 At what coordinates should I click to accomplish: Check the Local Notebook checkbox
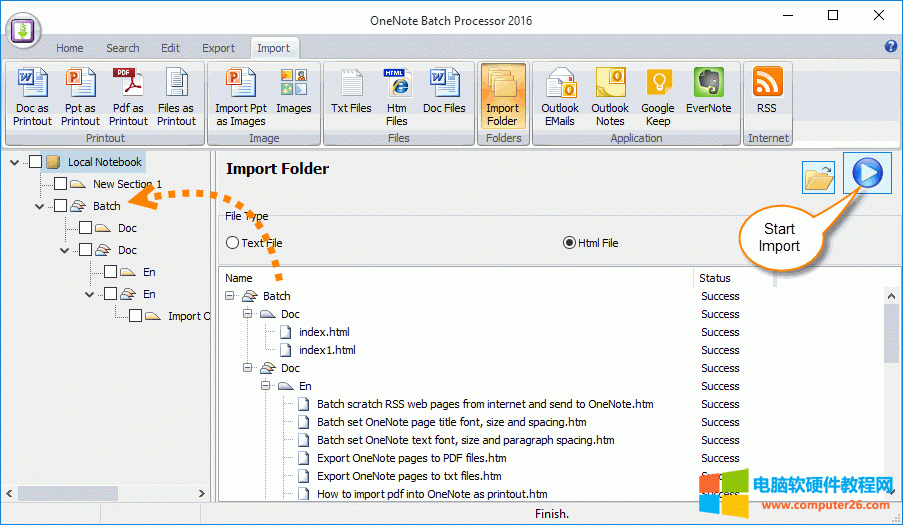point(36,162)
